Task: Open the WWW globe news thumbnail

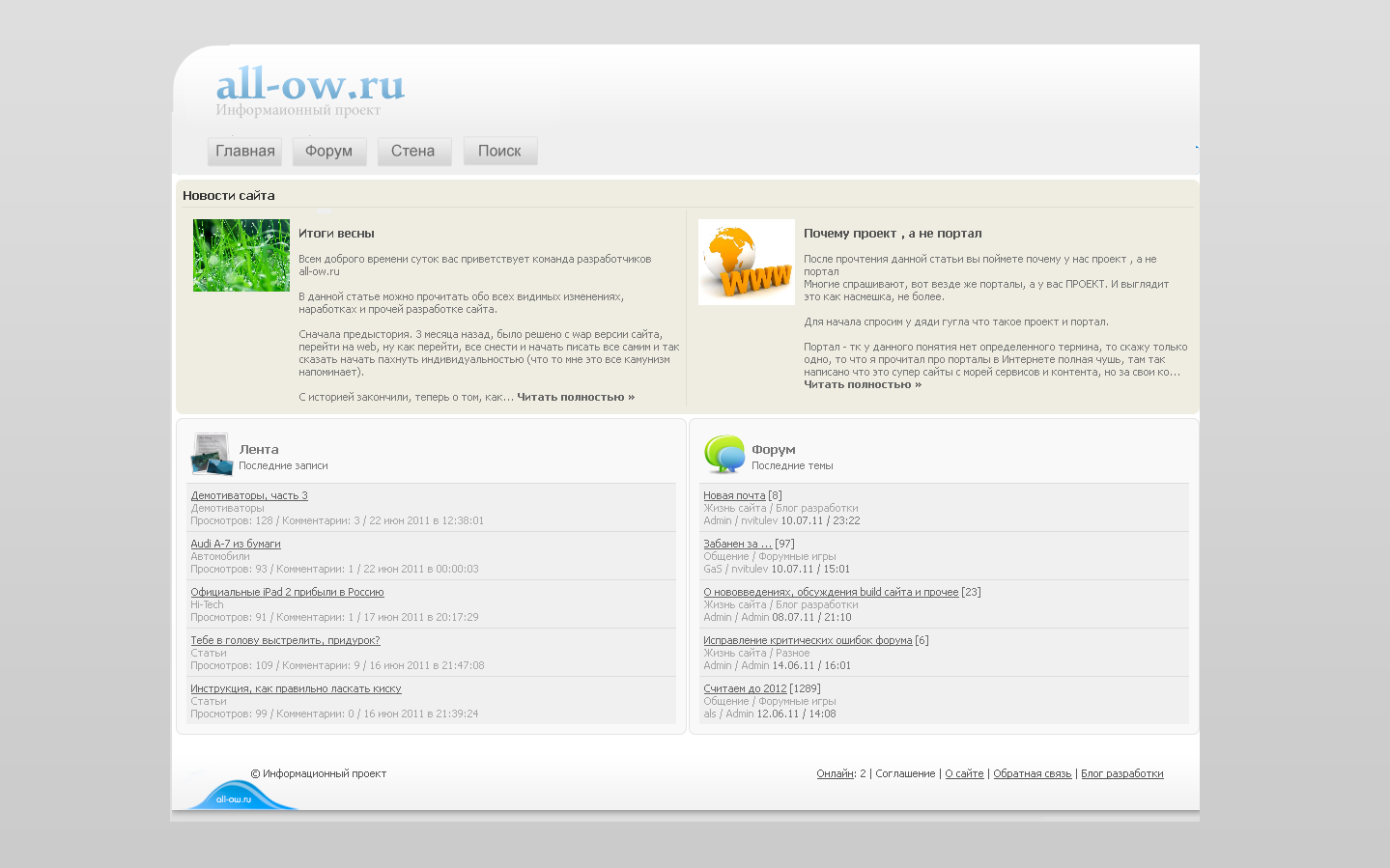Action: point(746,262)
